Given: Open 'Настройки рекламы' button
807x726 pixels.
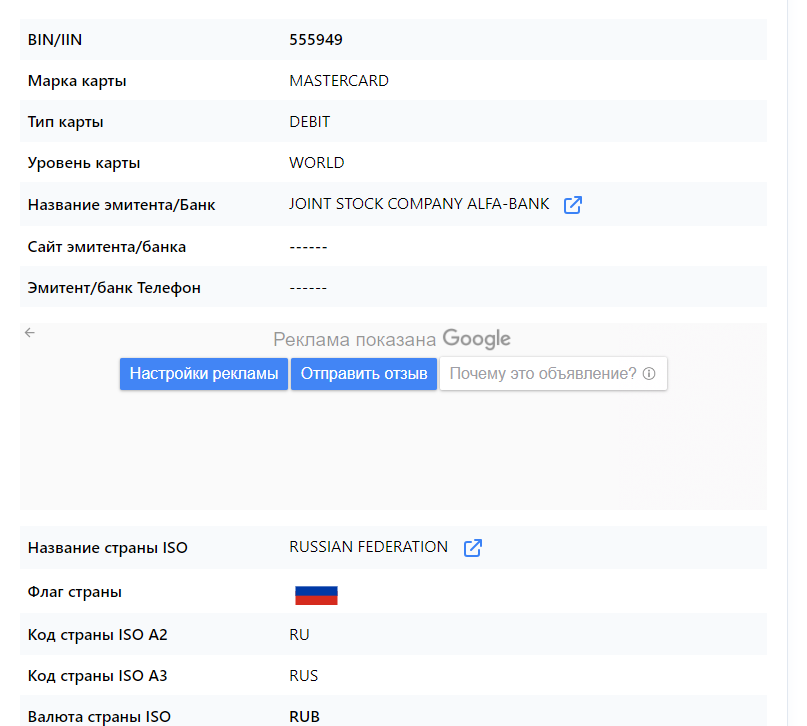Looking at the screenshot, I should 204,374.
